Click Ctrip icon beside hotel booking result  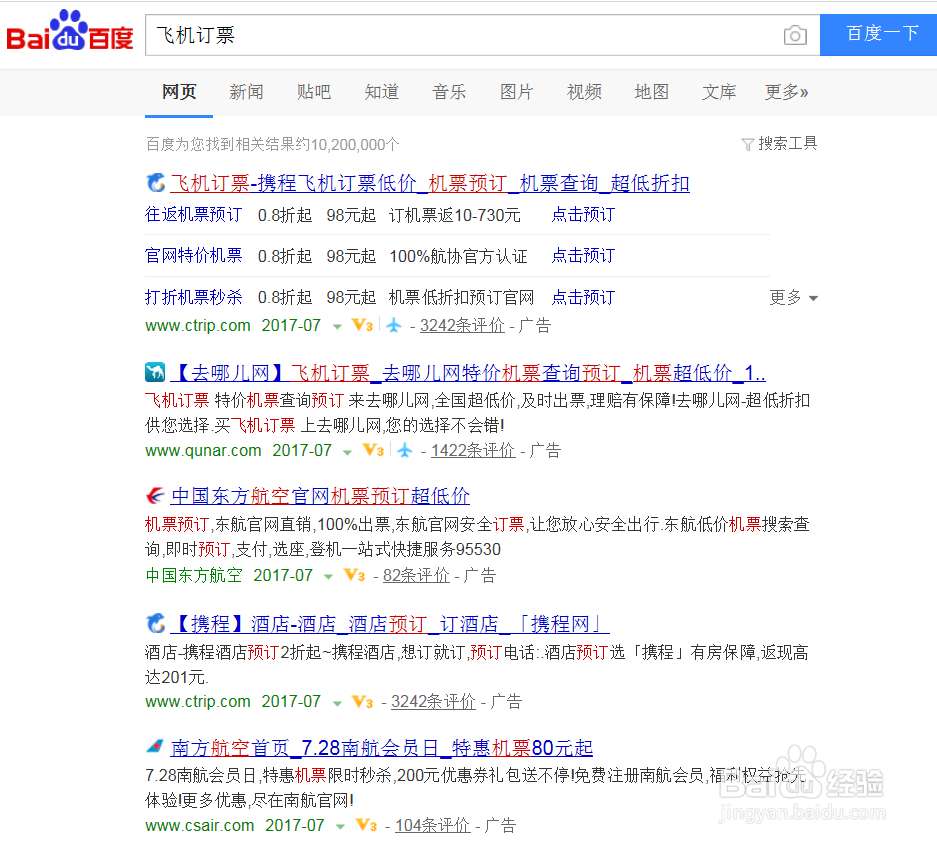tap(155, 623)
